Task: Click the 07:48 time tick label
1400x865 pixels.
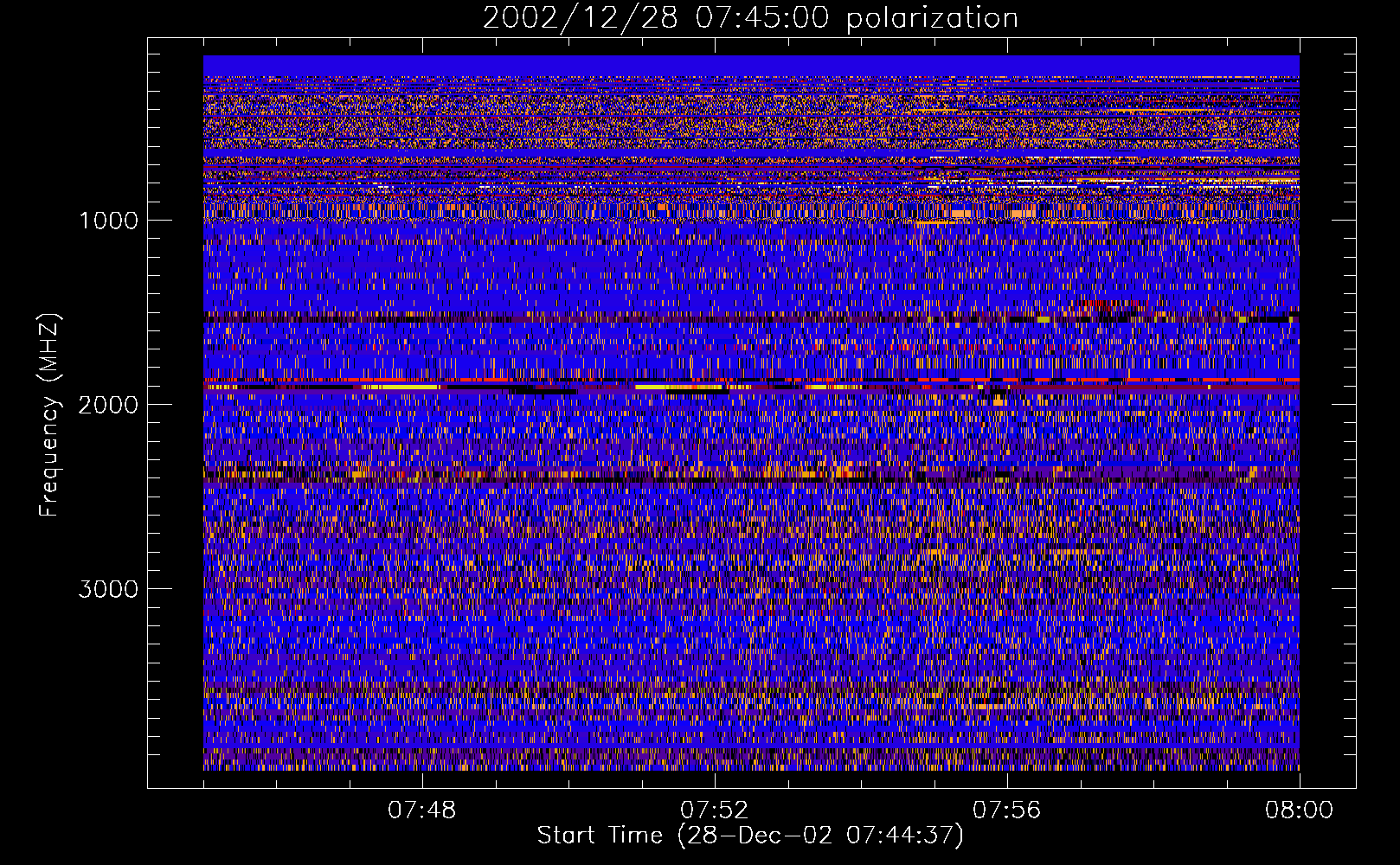Action: click(x=422, y=811)
